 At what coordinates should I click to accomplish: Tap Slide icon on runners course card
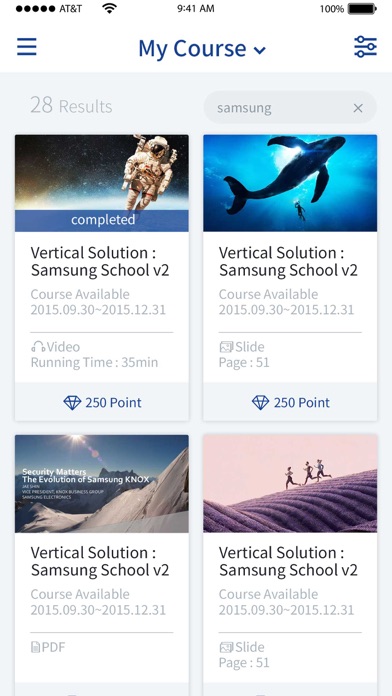click(226, 647)
